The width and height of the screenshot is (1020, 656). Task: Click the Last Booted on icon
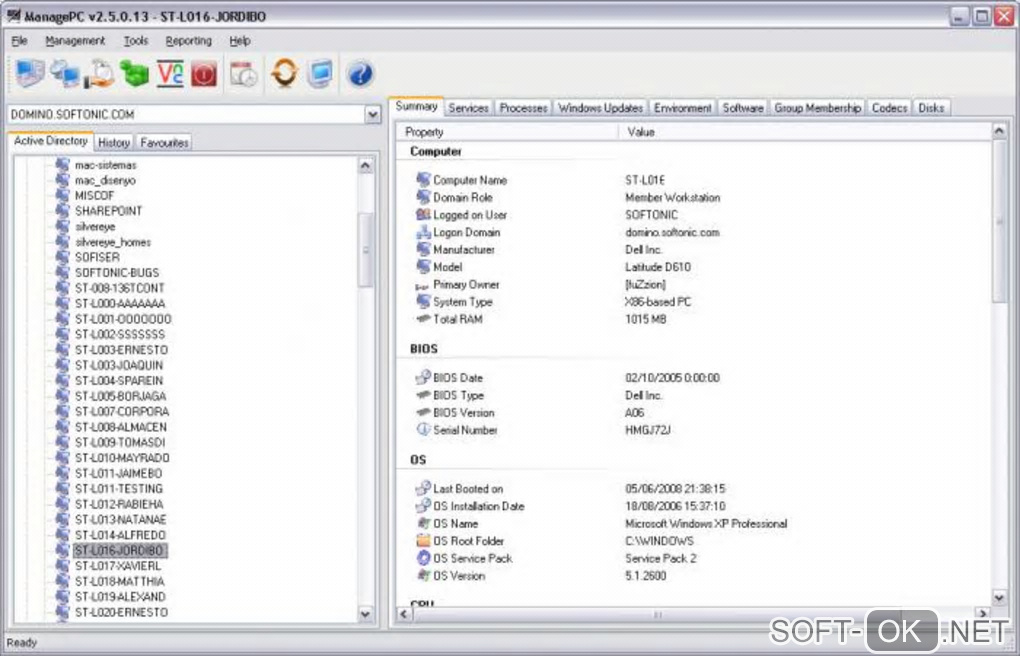coord(423,488)
